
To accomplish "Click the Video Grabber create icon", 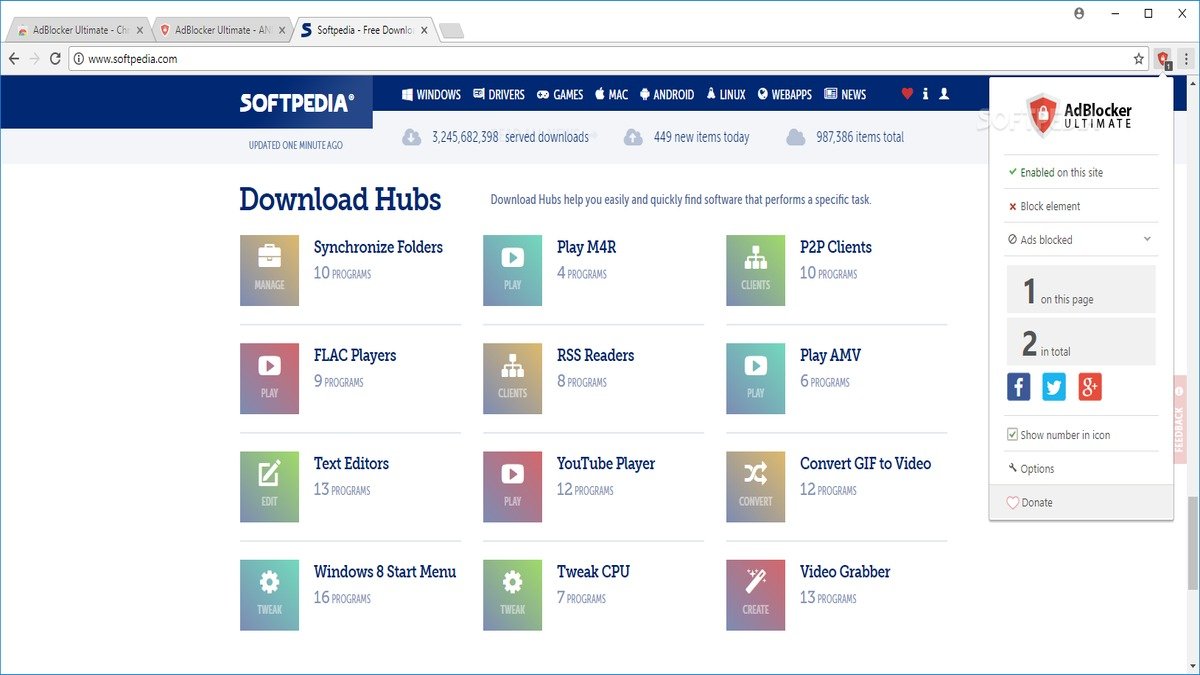I will click(x=755, y=595).
